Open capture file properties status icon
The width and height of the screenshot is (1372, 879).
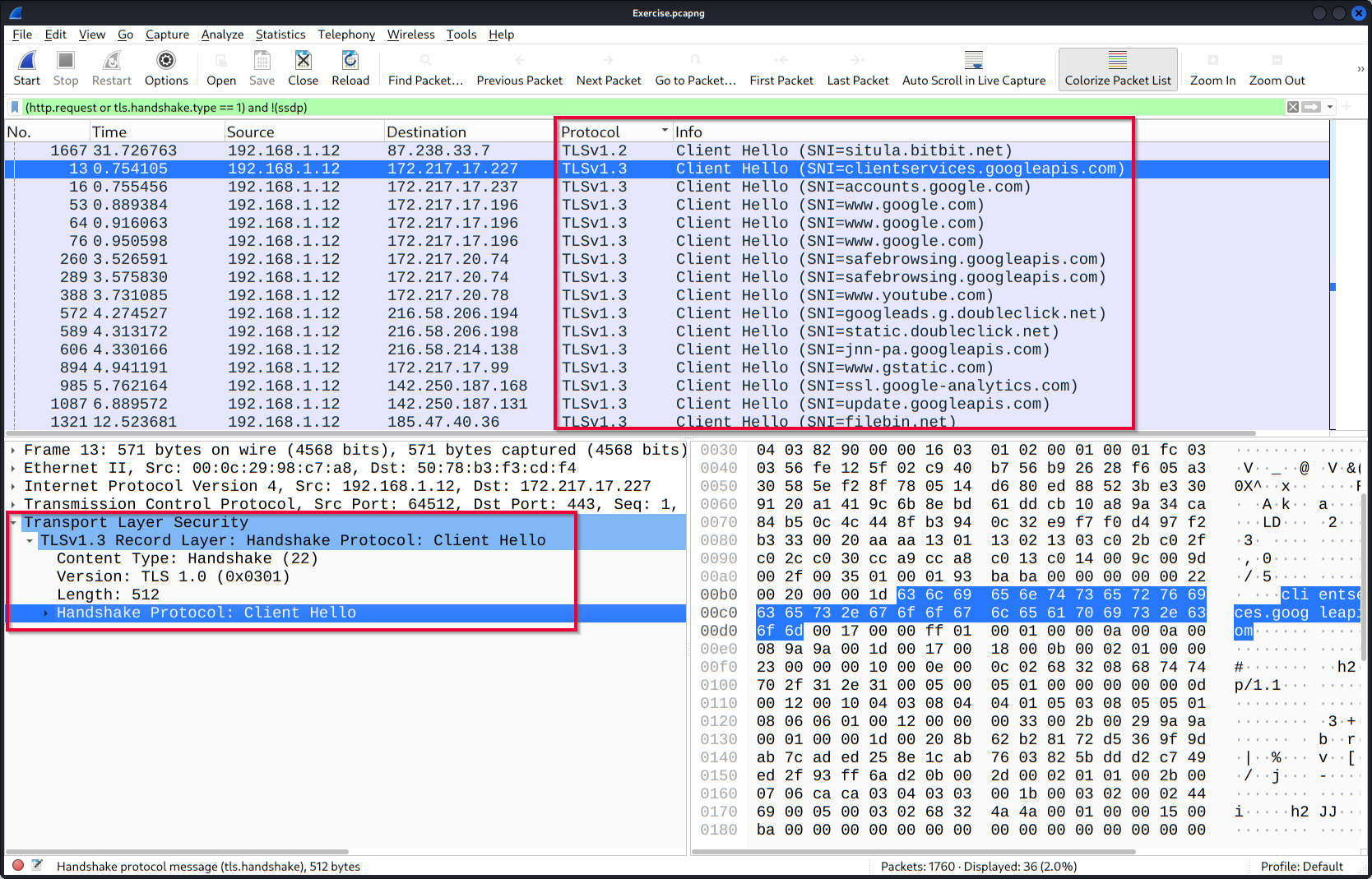click(37, 865)
